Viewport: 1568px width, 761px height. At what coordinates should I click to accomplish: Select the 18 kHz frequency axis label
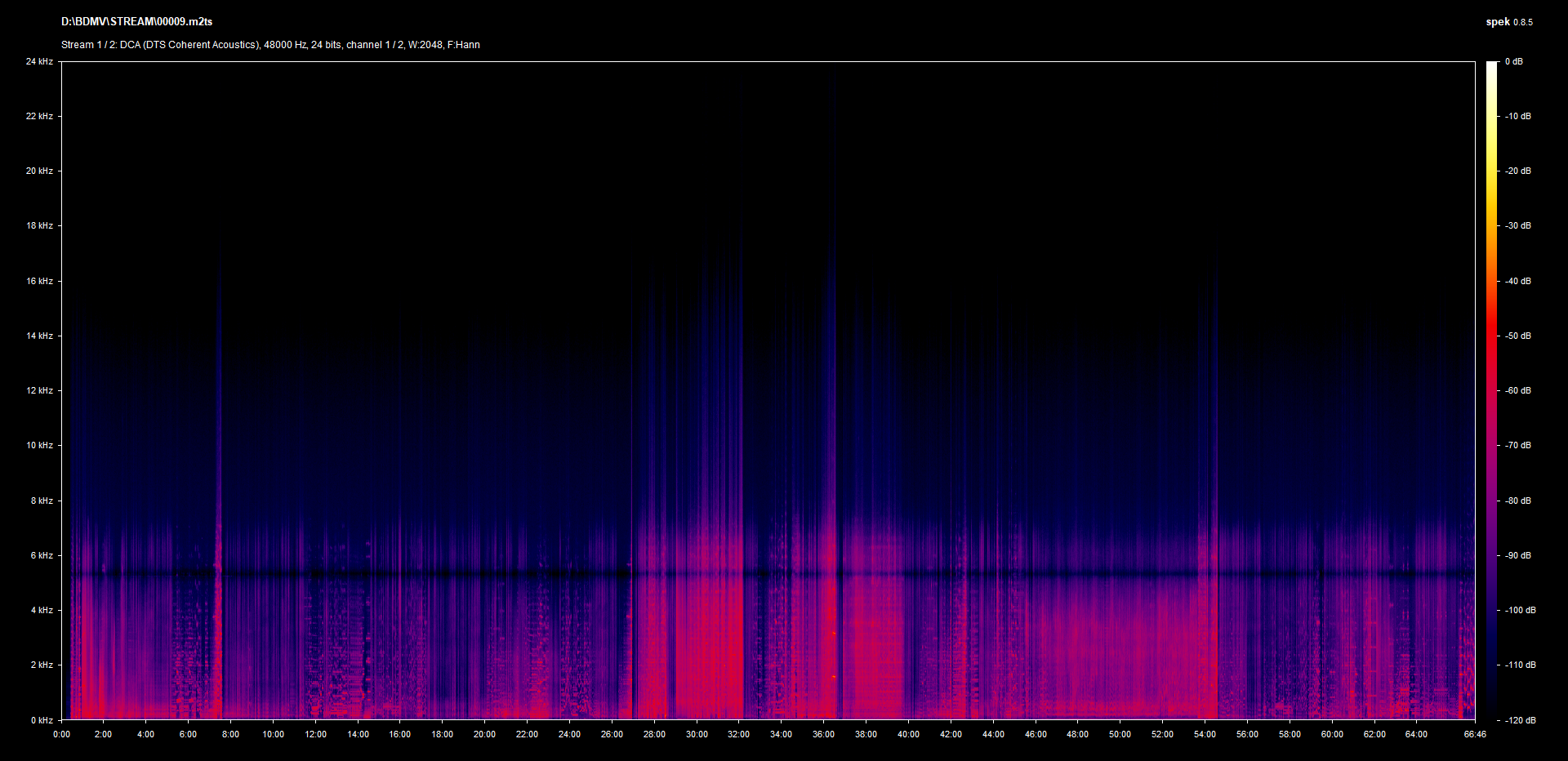tap(39, 225)
